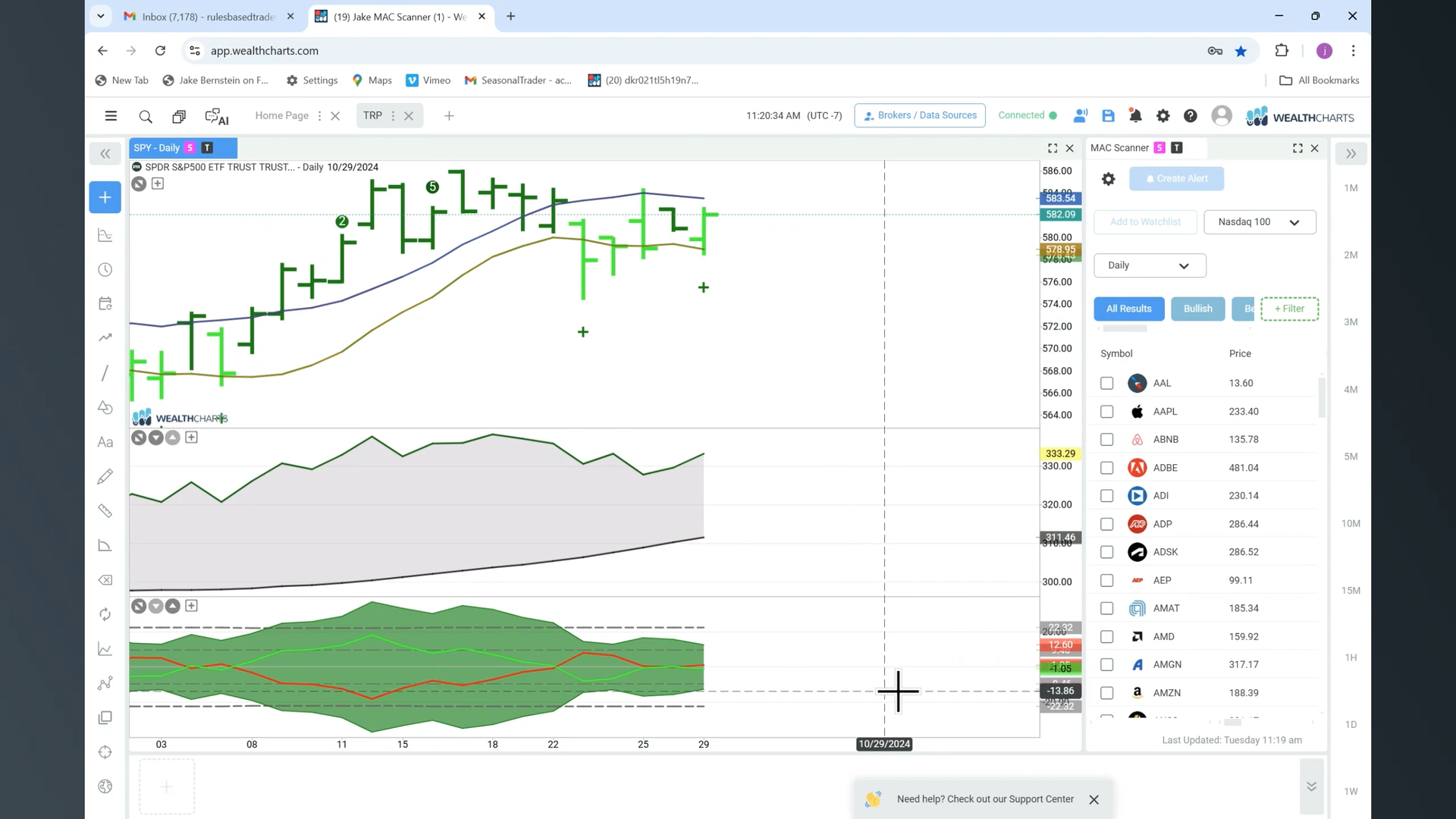Expand the right sidebar double chevron
The image size is (1456, 819).
[x=1351, y=154]
